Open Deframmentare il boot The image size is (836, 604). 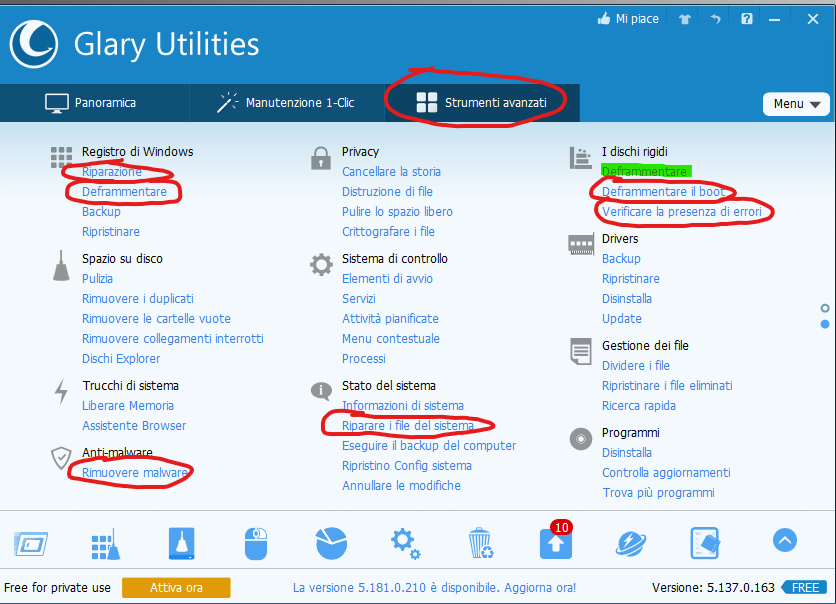pyautogui.click(x=663, y=192)
